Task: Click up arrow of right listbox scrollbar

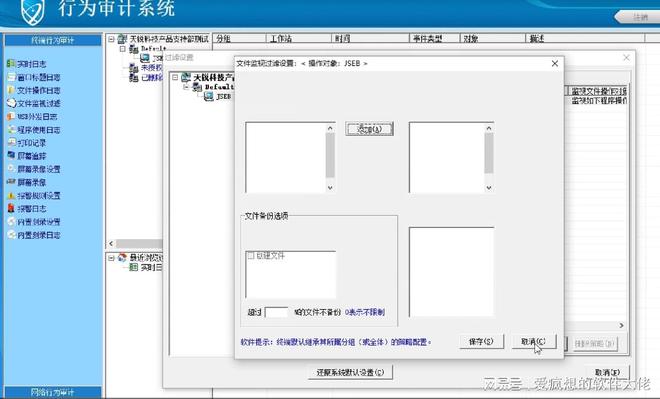Action: coord(489,128)
